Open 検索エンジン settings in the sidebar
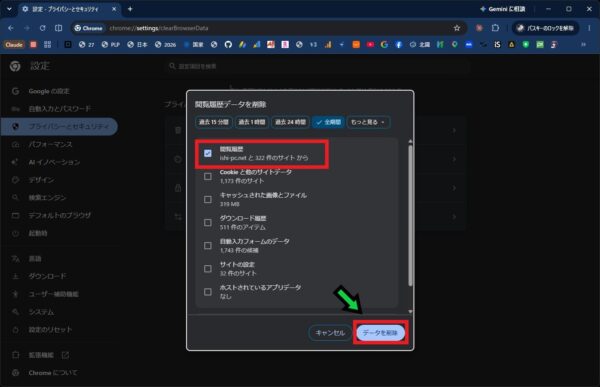 (47, 198)
